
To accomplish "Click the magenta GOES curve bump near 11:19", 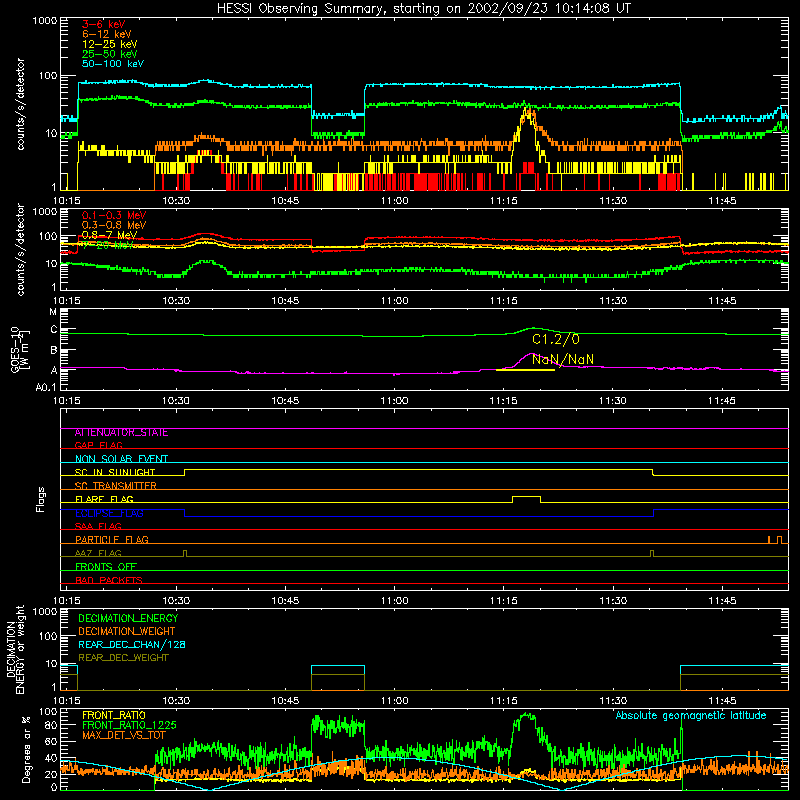I will click(532, 354).
